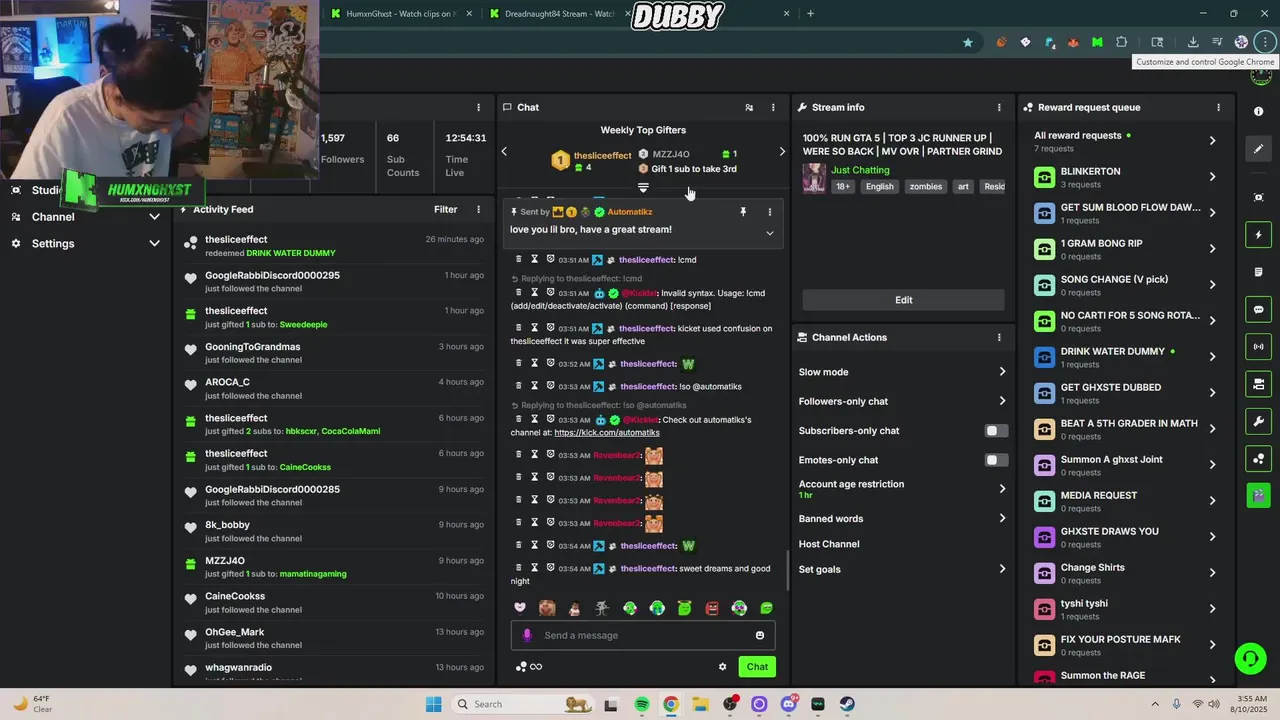Expand the pinned message chevron
Screen dimensions: 1280x720
769,233
